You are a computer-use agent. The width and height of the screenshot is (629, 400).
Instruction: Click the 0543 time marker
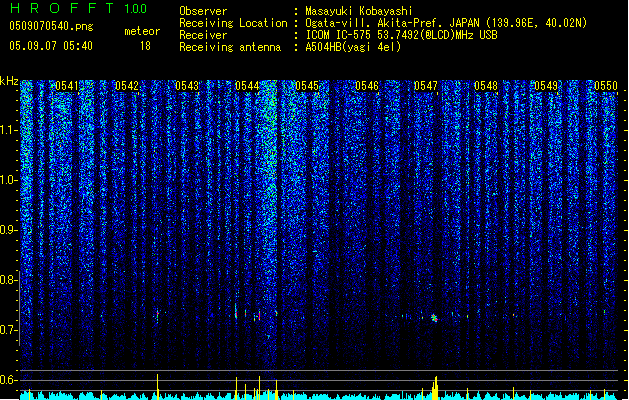pyautogui.click(x=187, y=86)
